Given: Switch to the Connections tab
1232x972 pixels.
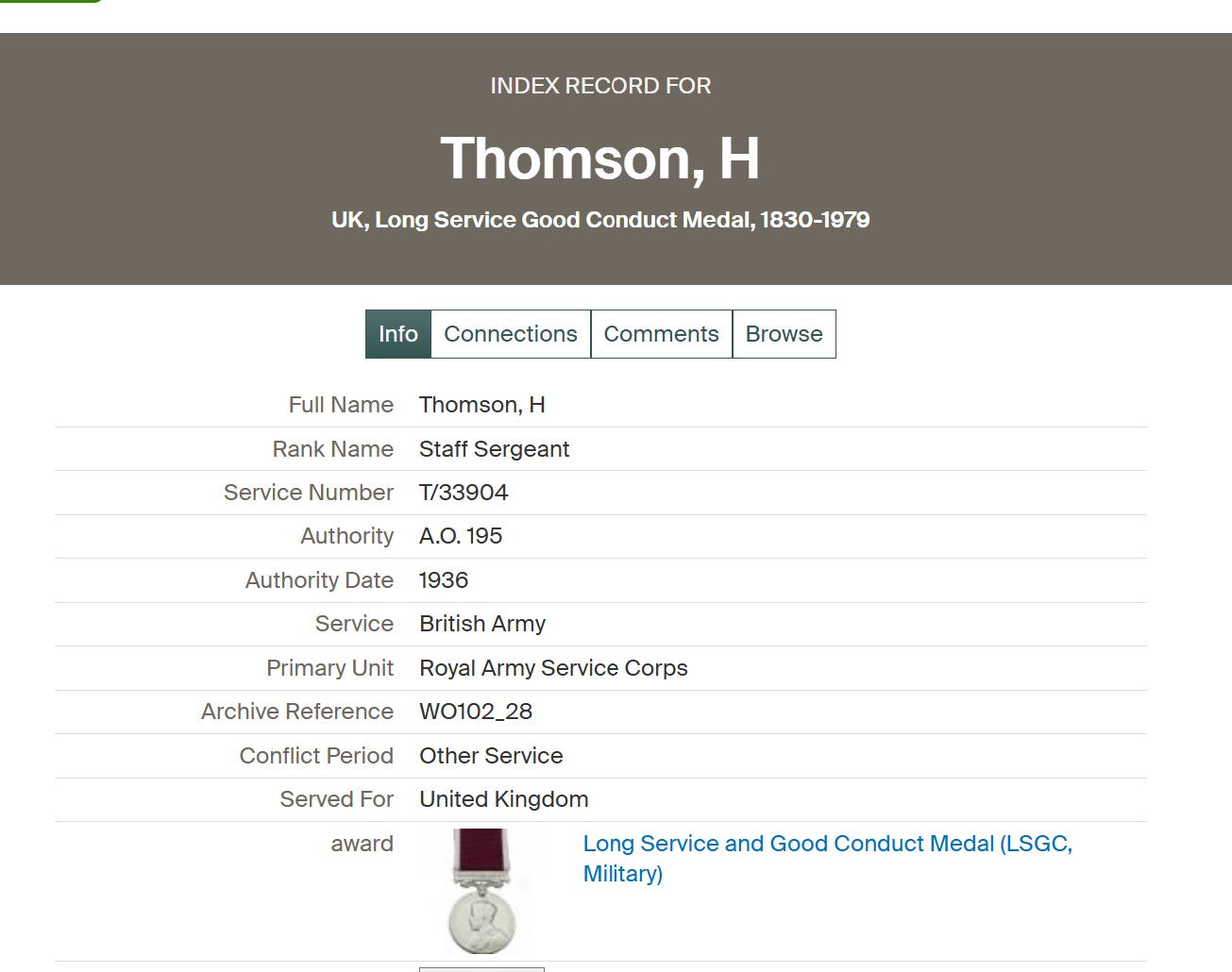Looking at the screenshot, I should point(510,334).
